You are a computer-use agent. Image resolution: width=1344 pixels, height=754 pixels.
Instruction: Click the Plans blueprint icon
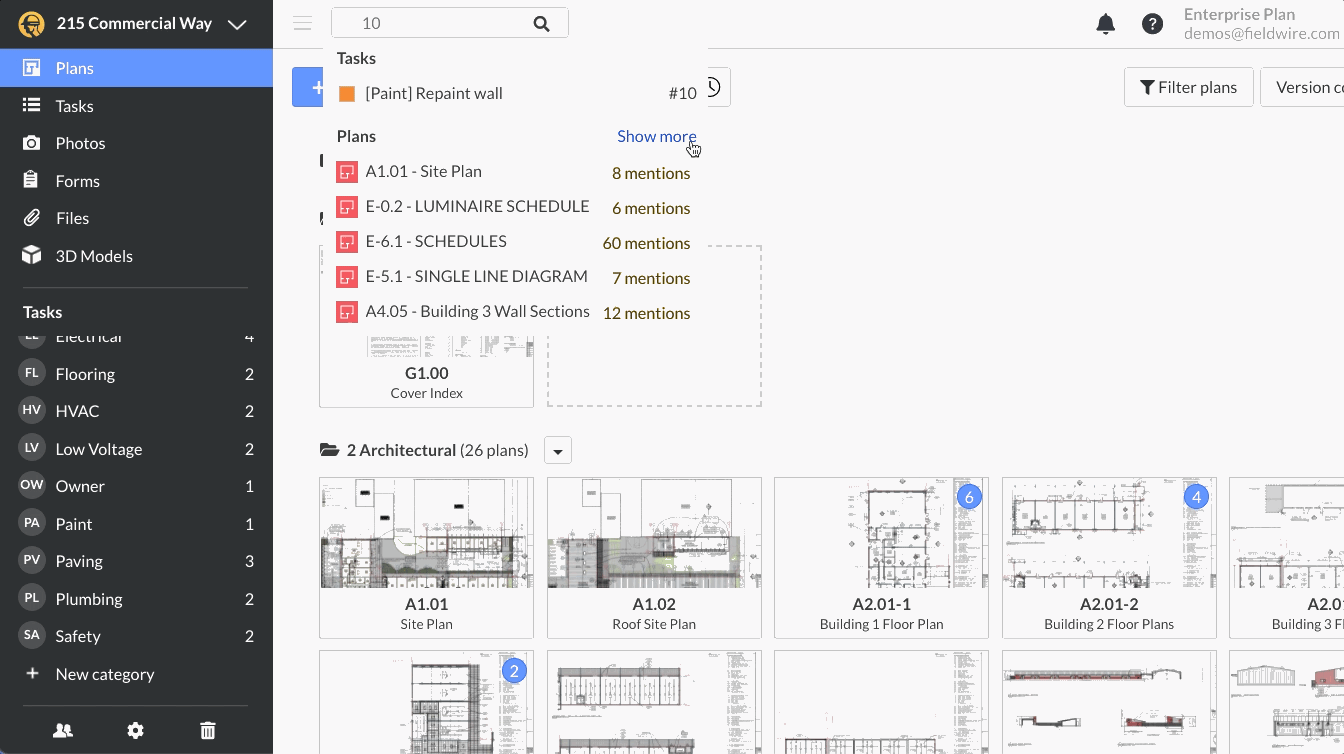point(32,68)
